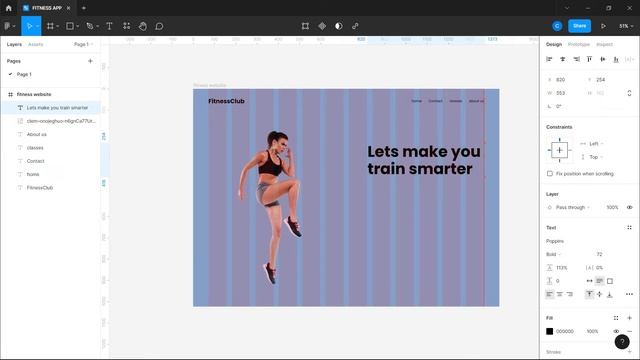Add a new fill with plus icon
The height and width of the screenshot is (360, 640).
click(629, 318)
